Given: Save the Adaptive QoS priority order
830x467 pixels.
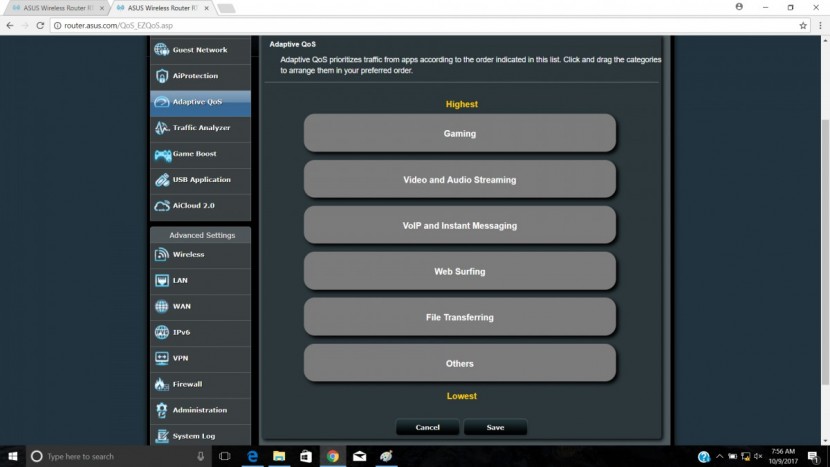Looking at the screenshot, I should (495, 427).
